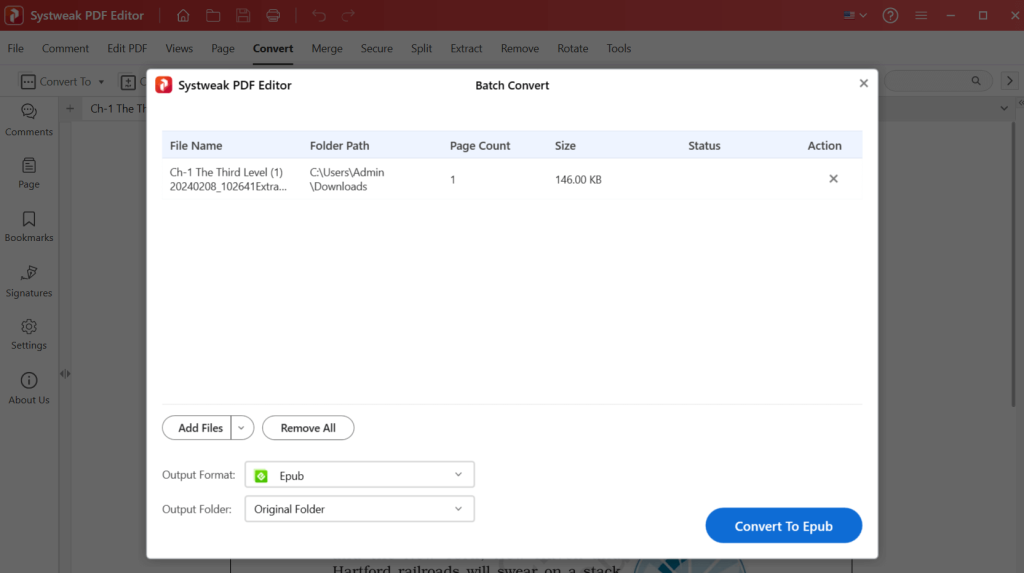1024x573 pixels.
Task: Open the Split menu
Action: point(421,48)
